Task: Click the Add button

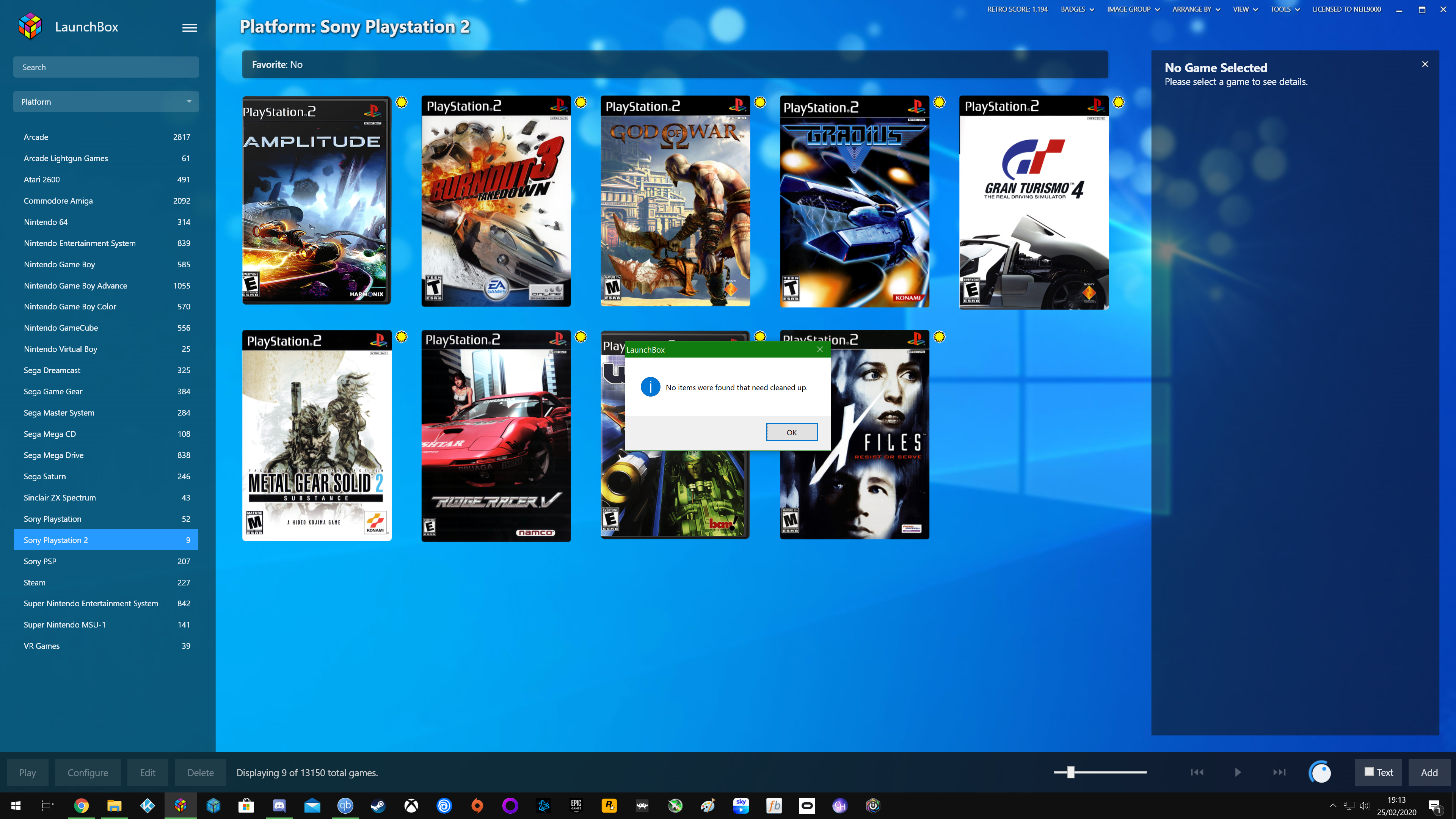Action: point(1429,772)
